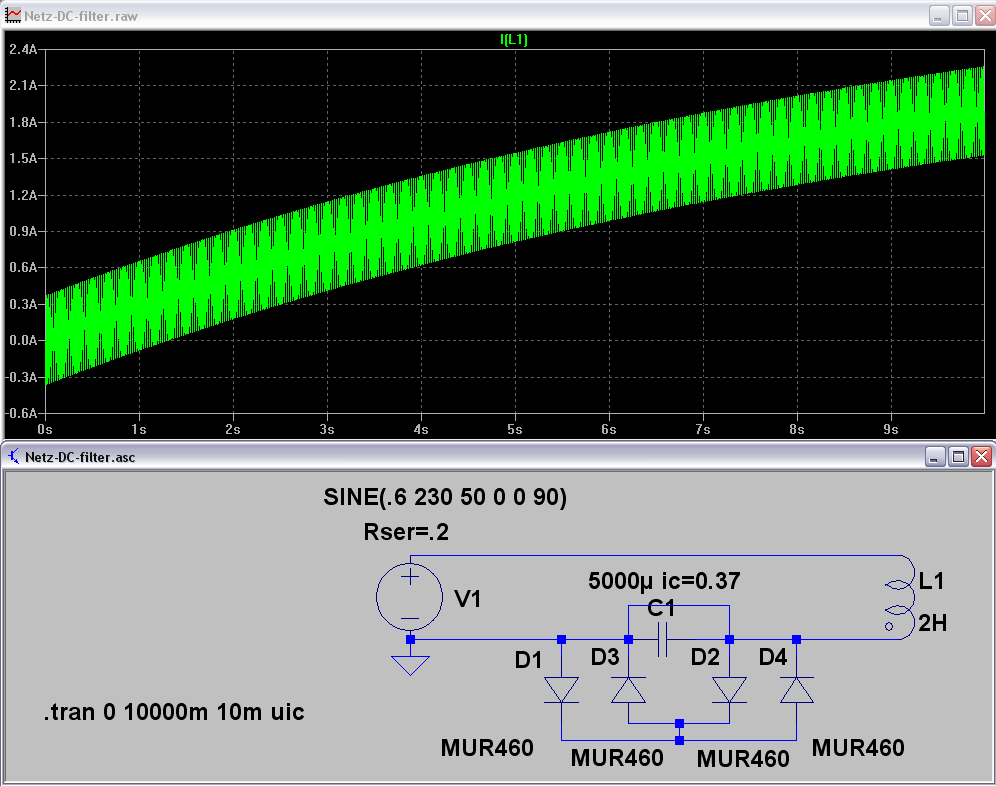Click the .tran simulation directive text
The width and height of the screenshot is (996, 786).
[174, 713]
